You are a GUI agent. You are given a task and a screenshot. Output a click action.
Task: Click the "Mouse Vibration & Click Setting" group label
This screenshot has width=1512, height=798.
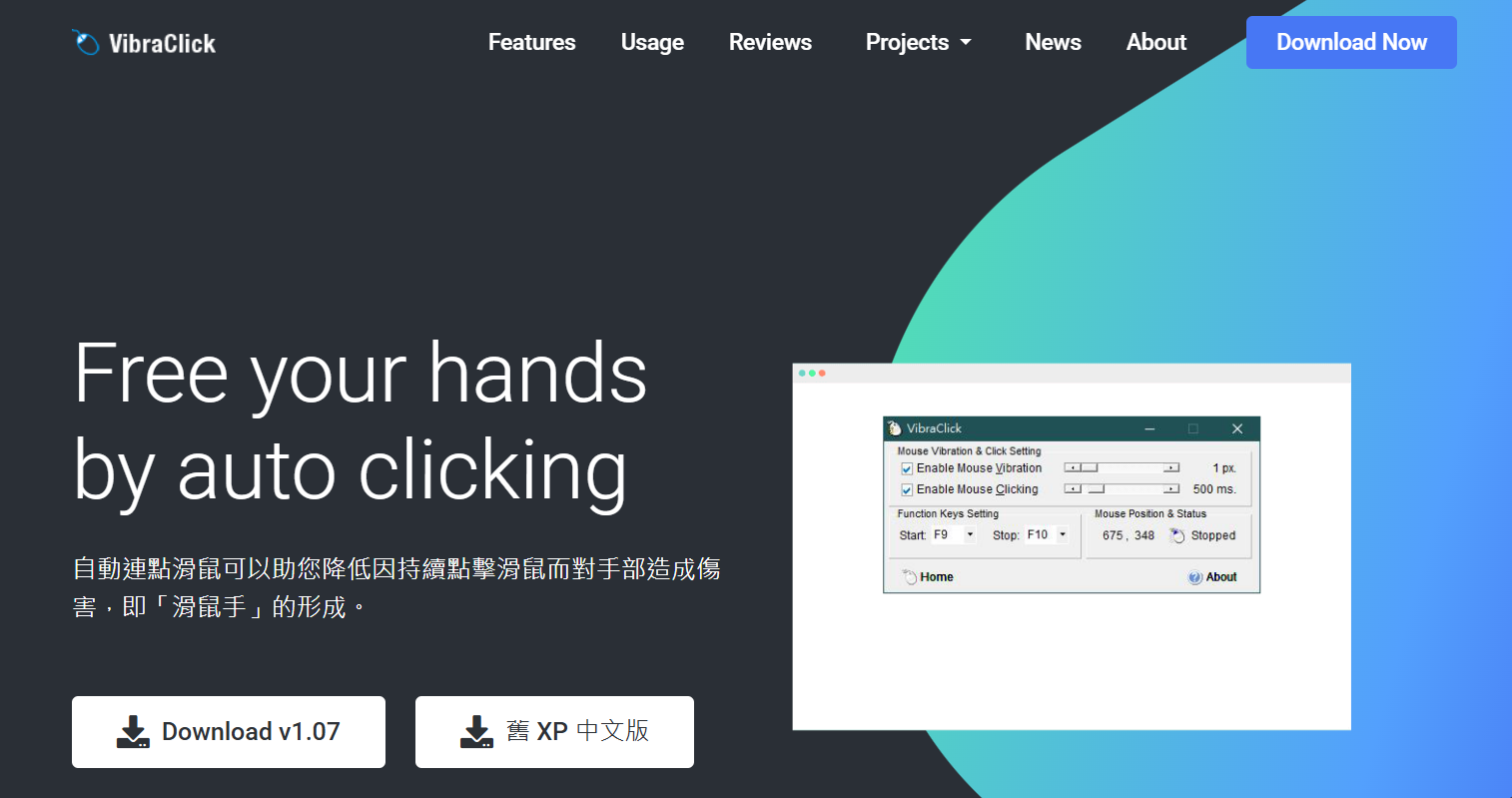[969, 451]
